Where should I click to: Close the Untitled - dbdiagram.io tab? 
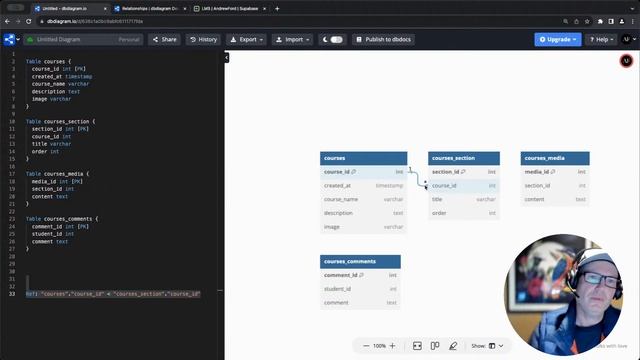(x=105, y=9)
